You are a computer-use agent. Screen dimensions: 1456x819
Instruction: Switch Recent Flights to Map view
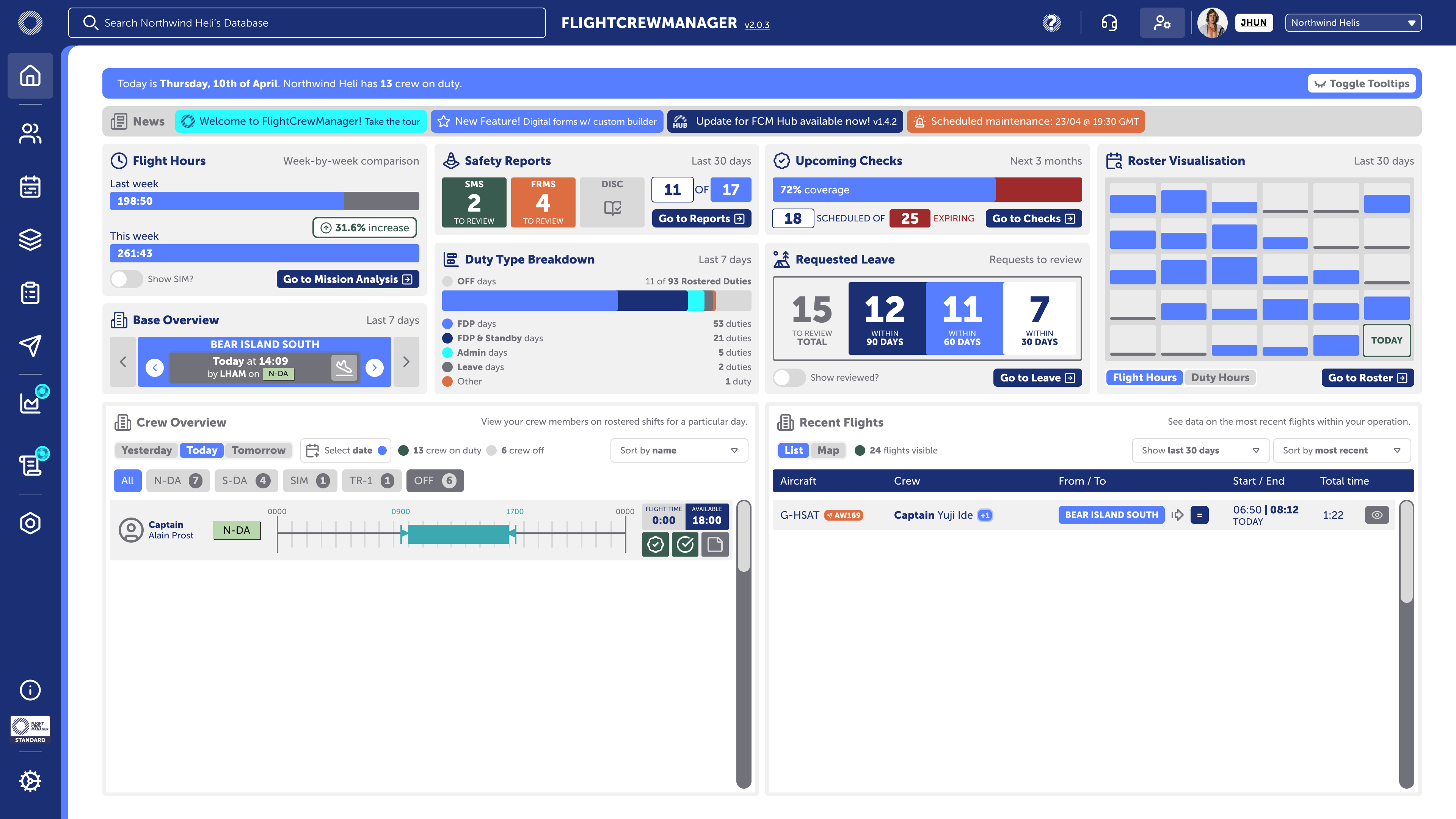click(828, 450)
